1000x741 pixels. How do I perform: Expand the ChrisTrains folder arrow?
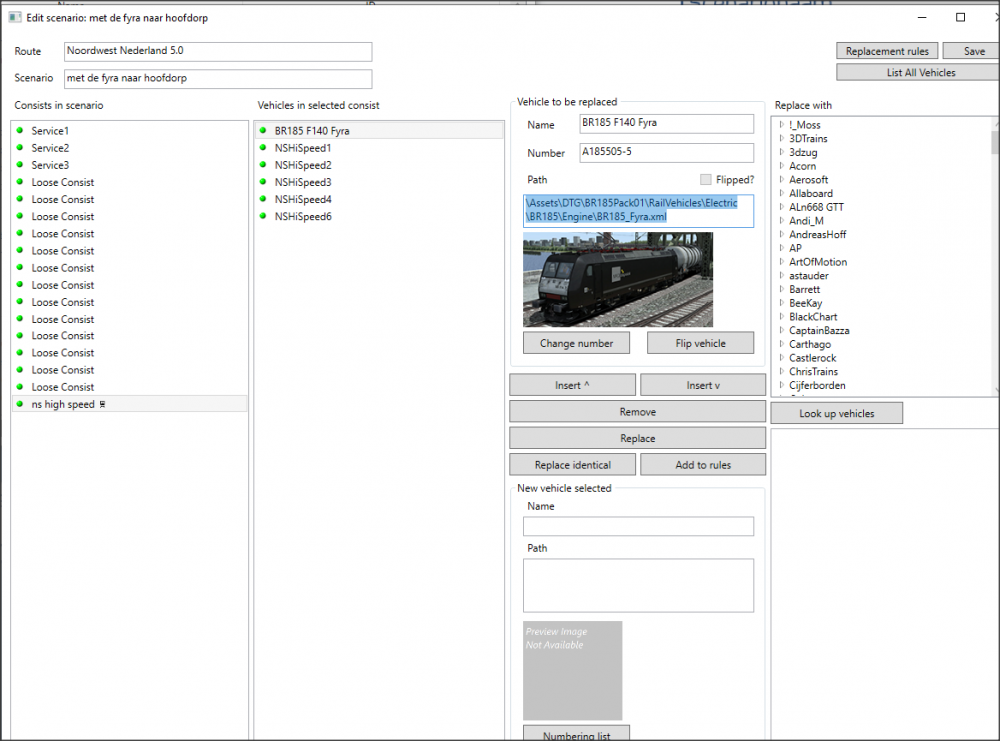point(781,372)
